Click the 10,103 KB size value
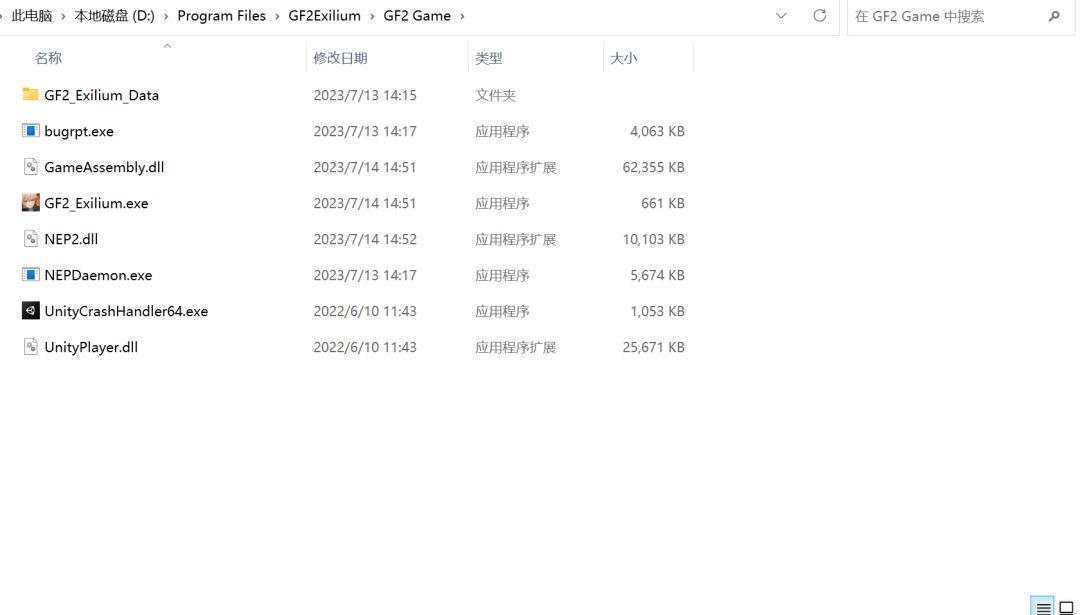1080x615 pixels. click(x=653, y=239)
